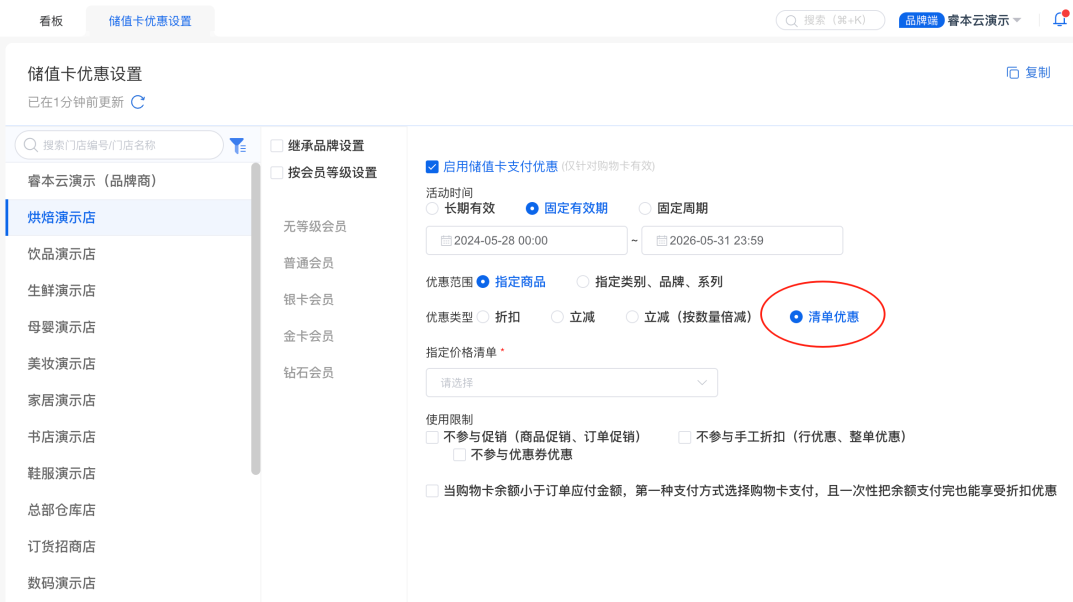Select 长期有效 radio button
Screen dimensions: 1073x602
[x=432, y=209]
